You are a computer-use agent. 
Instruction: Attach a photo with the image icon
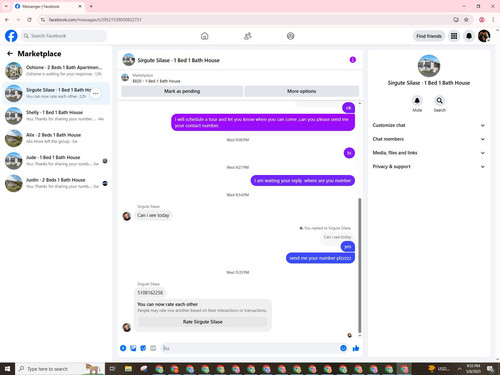133,348
